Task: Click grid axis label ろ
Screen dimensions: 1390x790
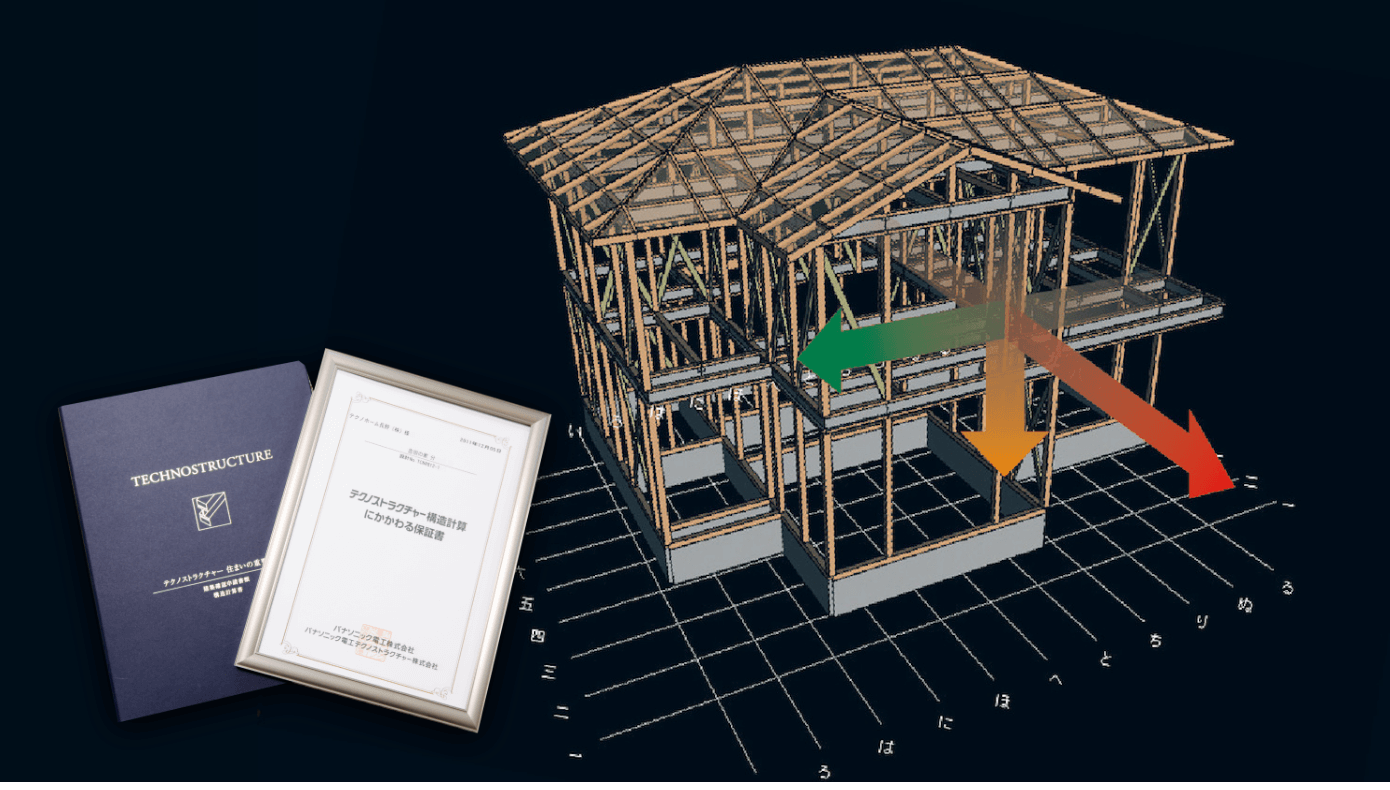Action: 825,771
